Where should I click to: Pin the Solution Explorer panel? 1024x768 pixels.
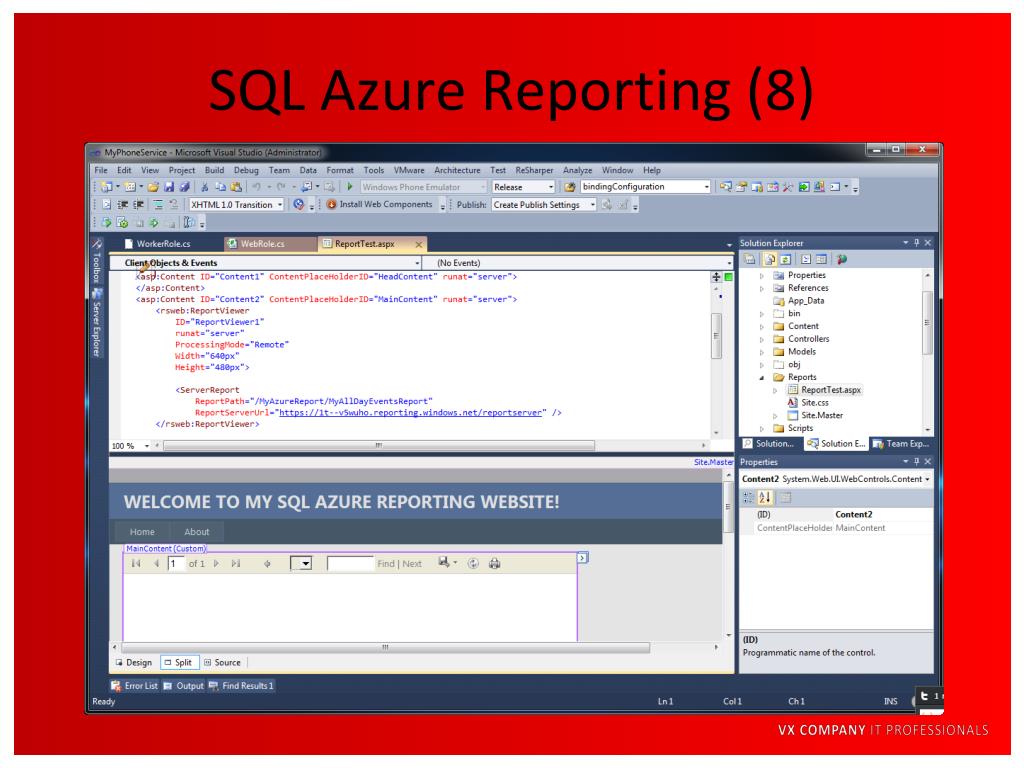[916, 243]
